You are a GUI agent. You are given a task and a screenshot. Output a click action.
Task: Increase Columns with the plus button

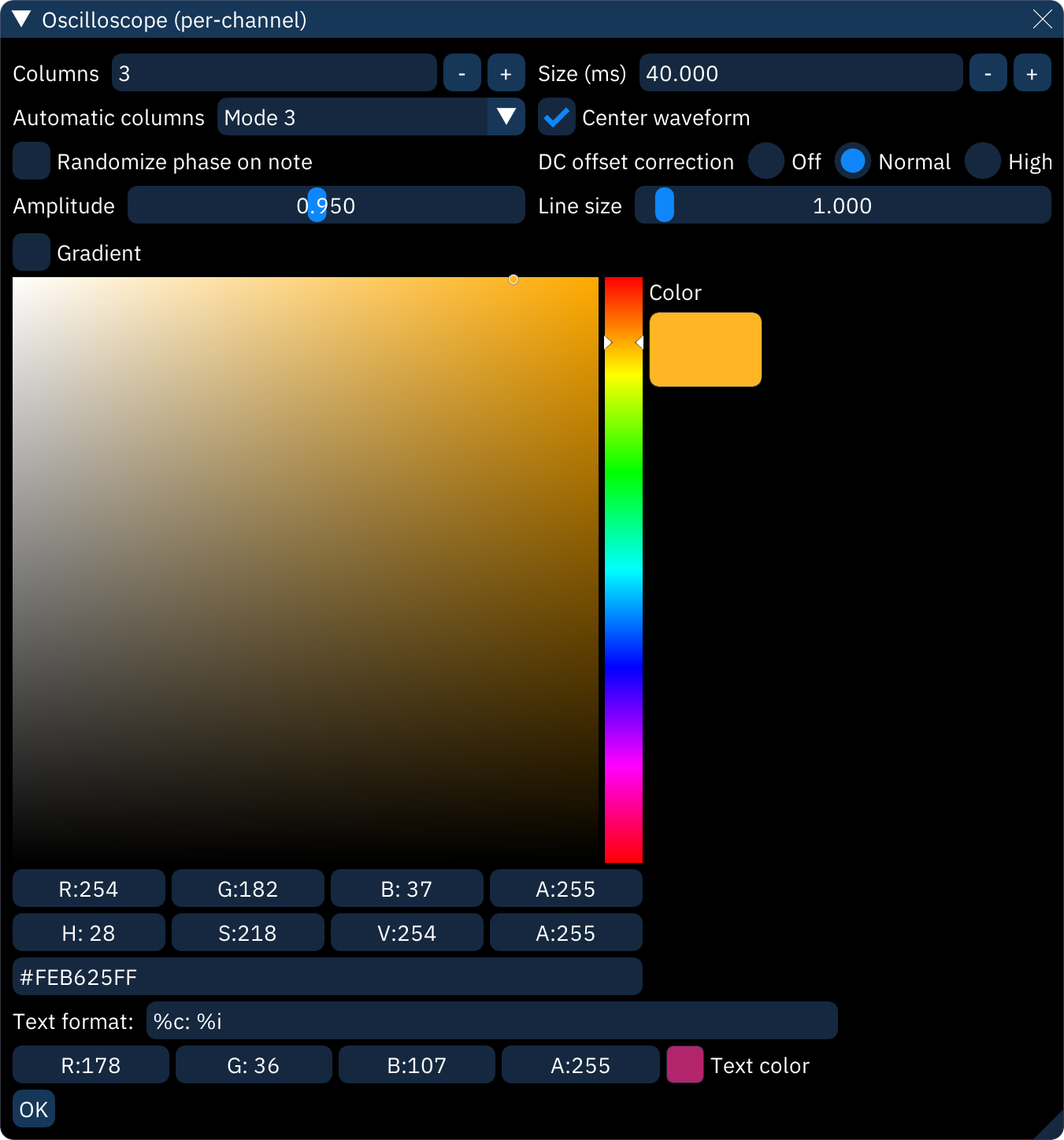pyautogui.click(x=506, y=72)
